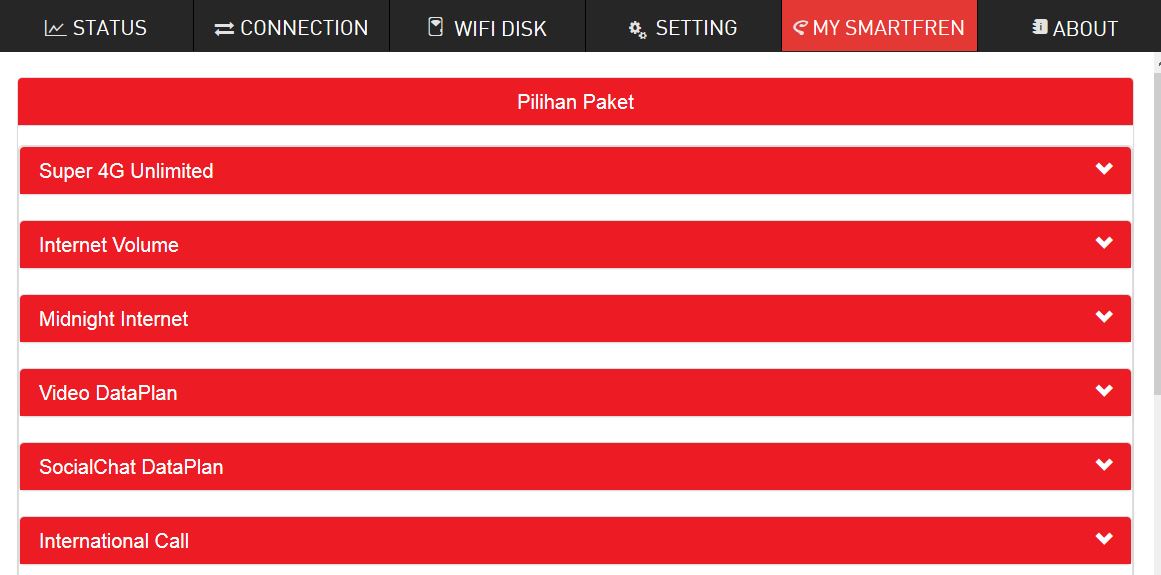The width and height of the screenshot is (1161, 575).
Task: Click the Pilihan Paket header
Action: (575, 102)
